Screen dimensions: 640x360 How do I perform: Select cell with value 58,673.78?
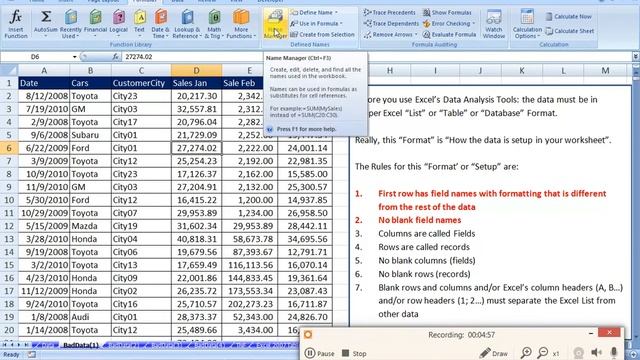pyautogui.click(x=249, y=239)
